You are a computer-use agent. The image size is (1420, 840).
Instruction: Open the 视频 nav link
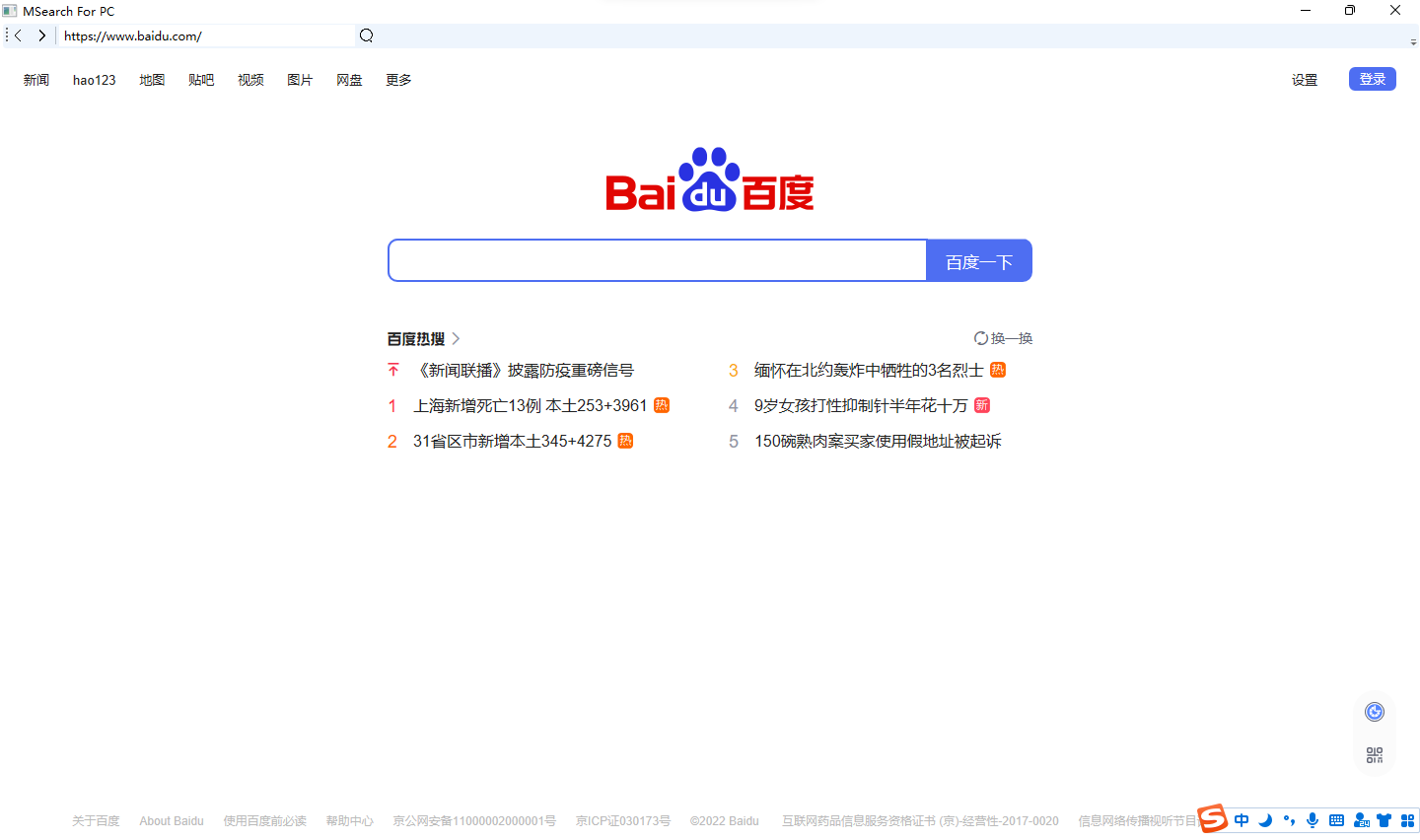[250, 80]
